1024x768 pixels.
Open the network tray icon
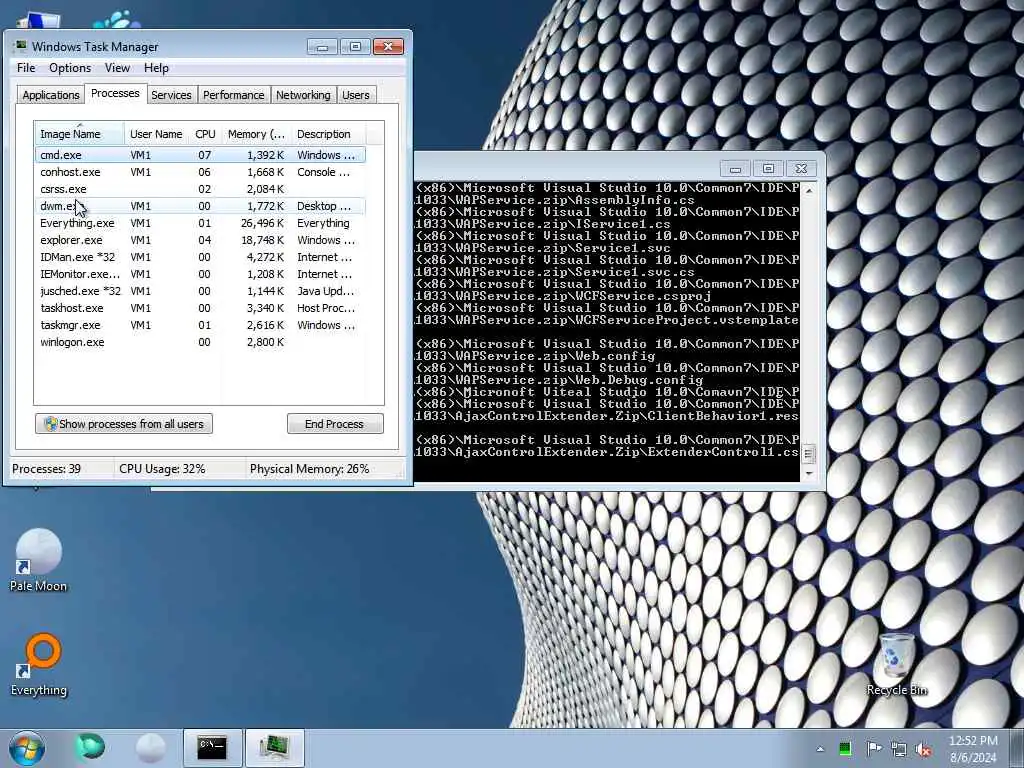(899, 750)
